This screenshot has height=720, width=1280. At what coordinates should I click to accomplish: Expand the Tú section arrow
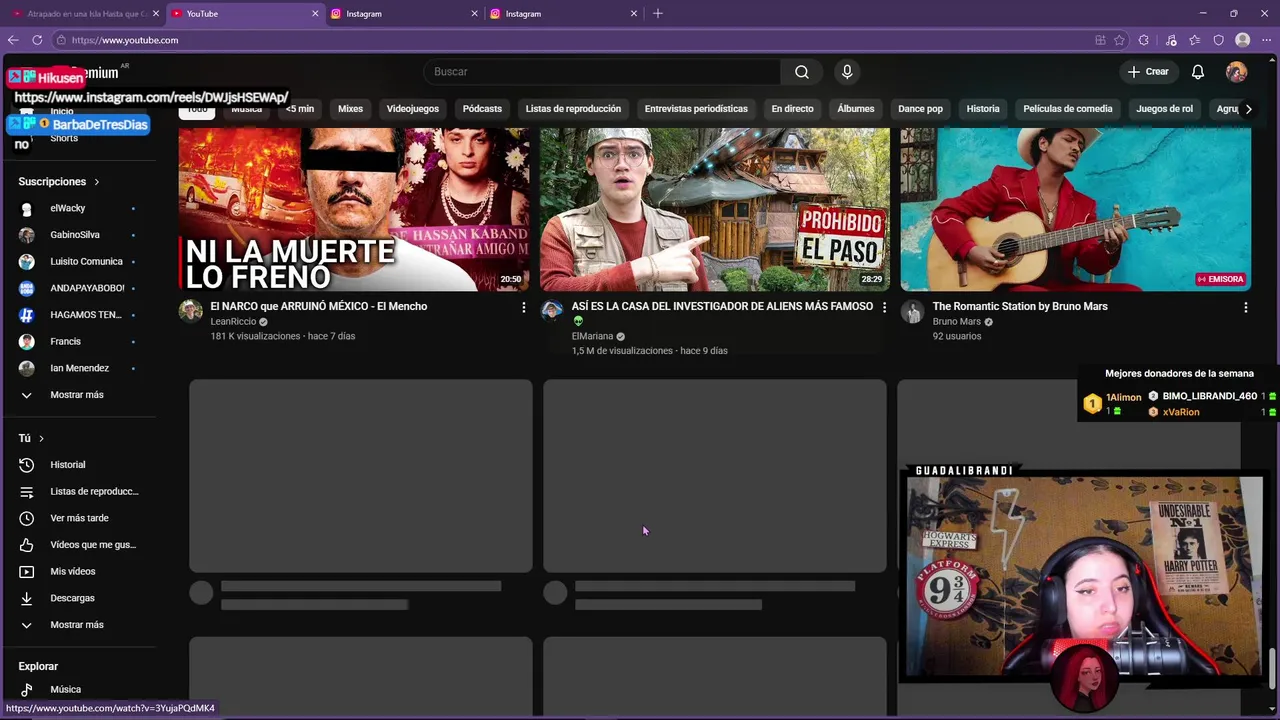click(x=41, y=439)
